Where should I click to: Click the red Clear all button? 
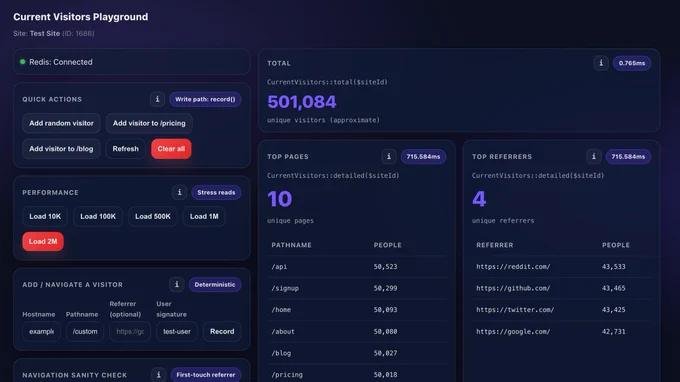pyautogui.click(x=171, y=149)
